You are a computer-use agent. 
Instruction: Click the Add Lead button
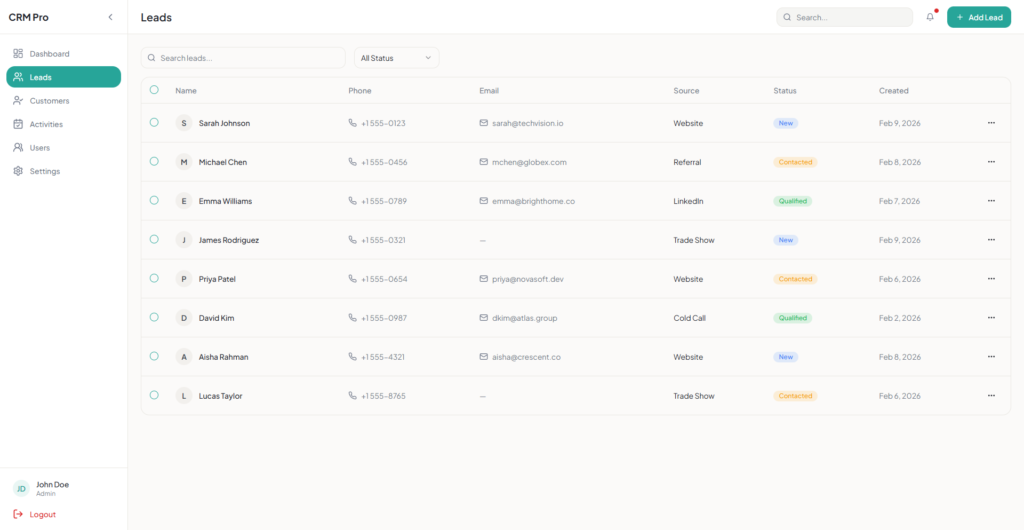click(x=978, y=17)
